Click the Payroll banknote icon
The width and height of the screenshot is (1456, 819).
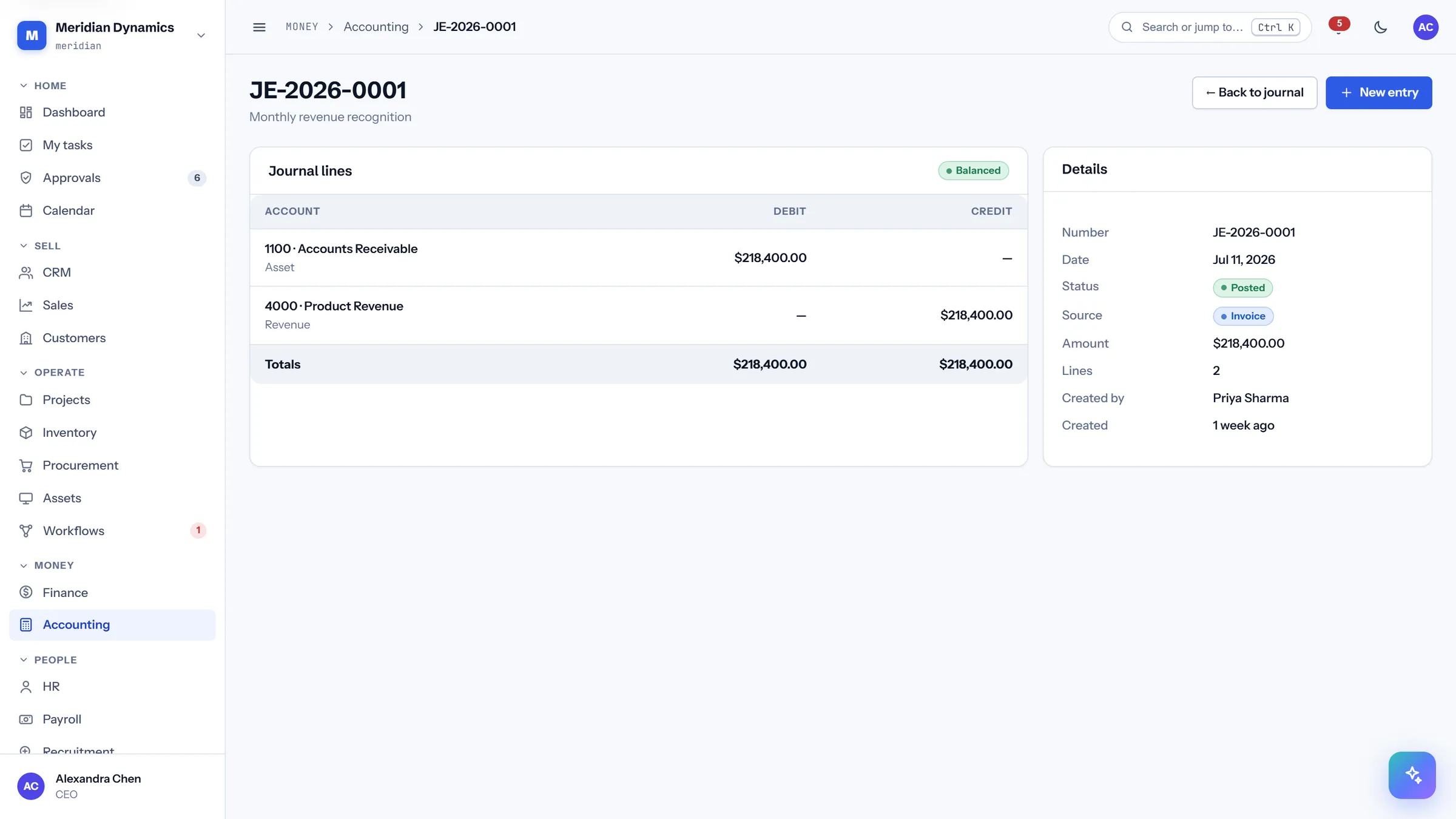25,720
